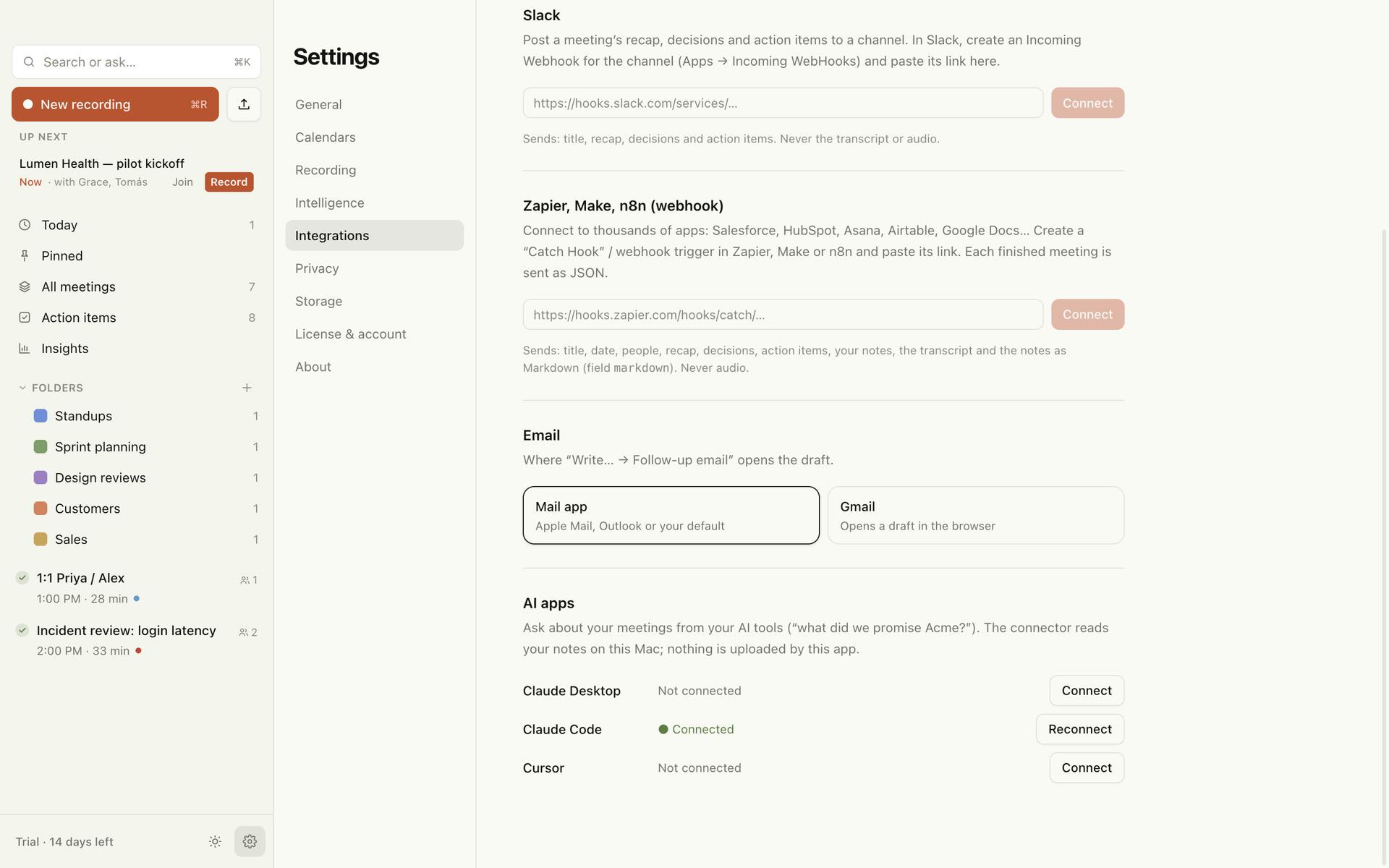Click the Today clock icon

[25, 225]
